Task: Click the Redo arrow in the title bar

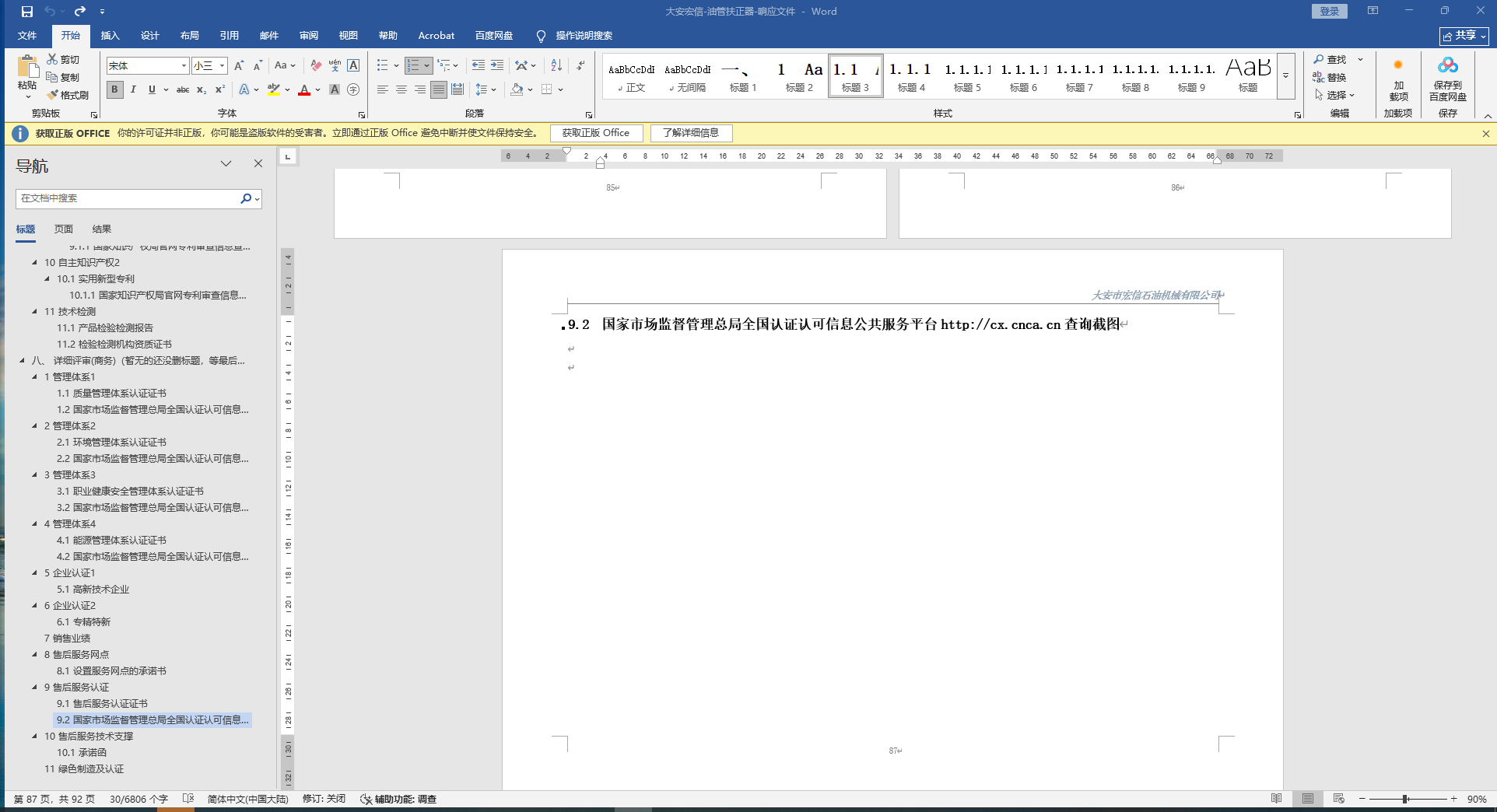Action: (80, 12)
